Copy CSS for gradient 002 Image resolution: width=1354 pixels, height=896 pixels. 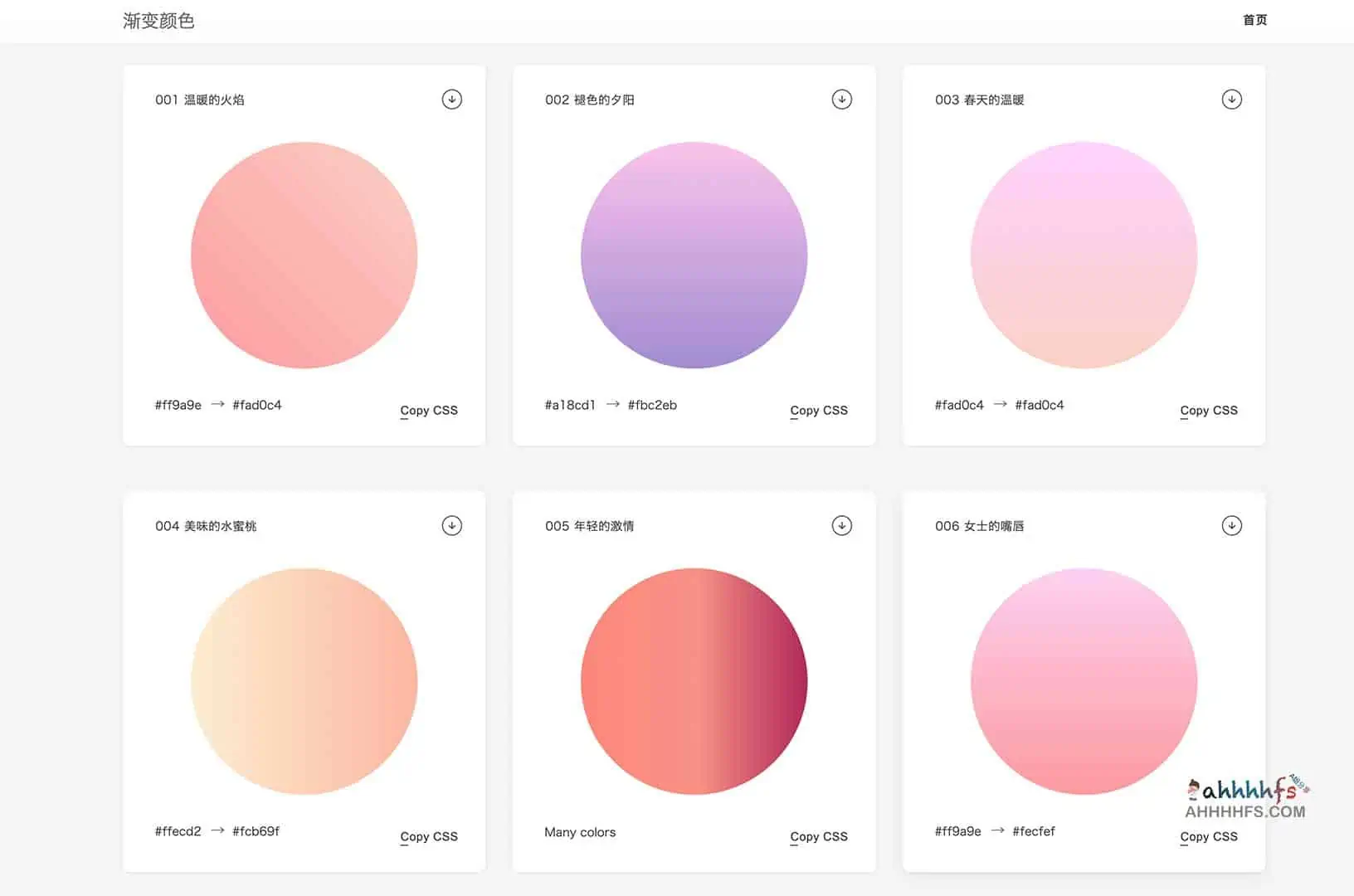click(x=818, y=411)
